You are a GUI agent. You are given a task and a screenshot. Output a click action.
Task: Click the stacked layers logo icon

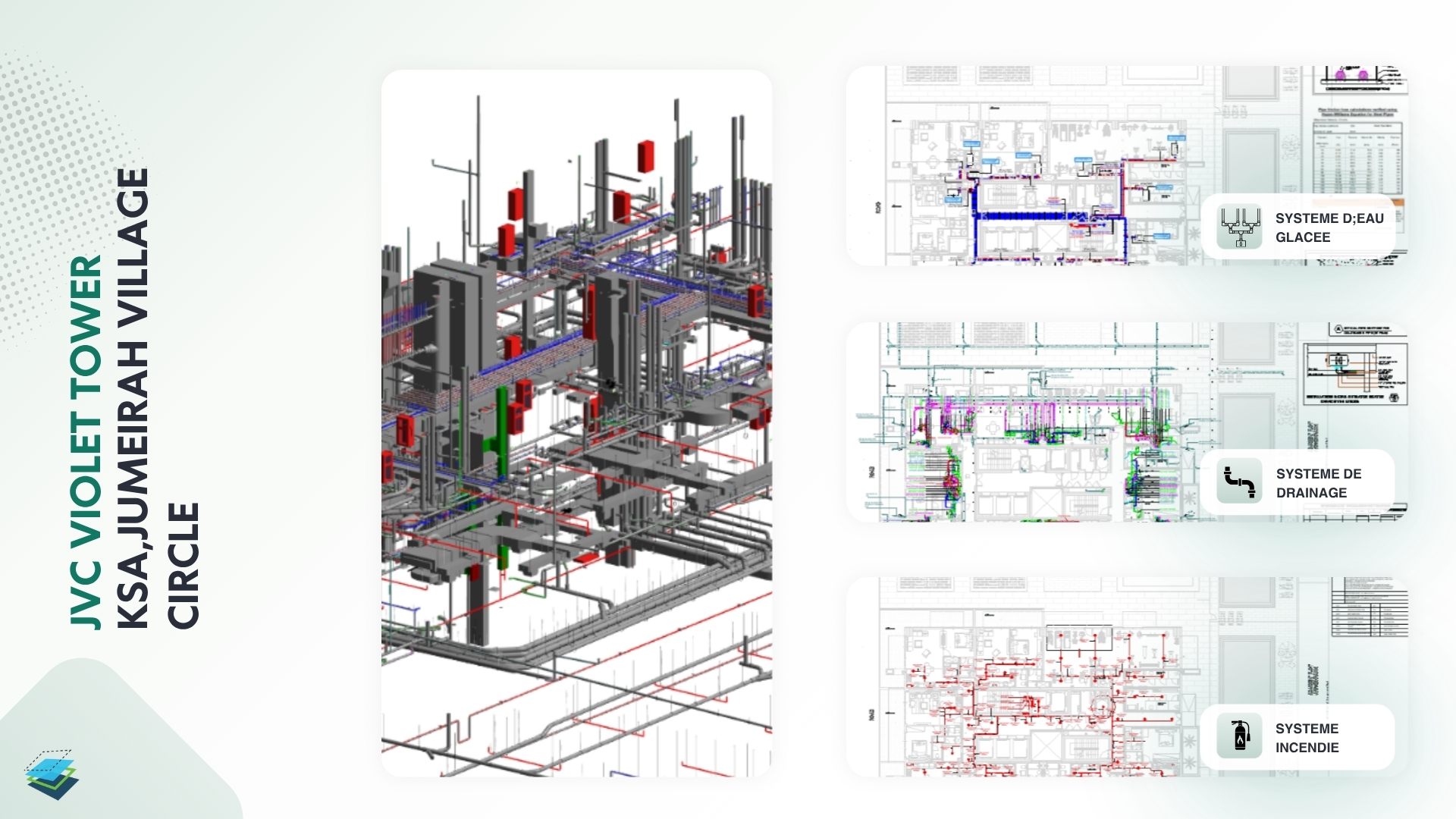(x=52, y=775)
